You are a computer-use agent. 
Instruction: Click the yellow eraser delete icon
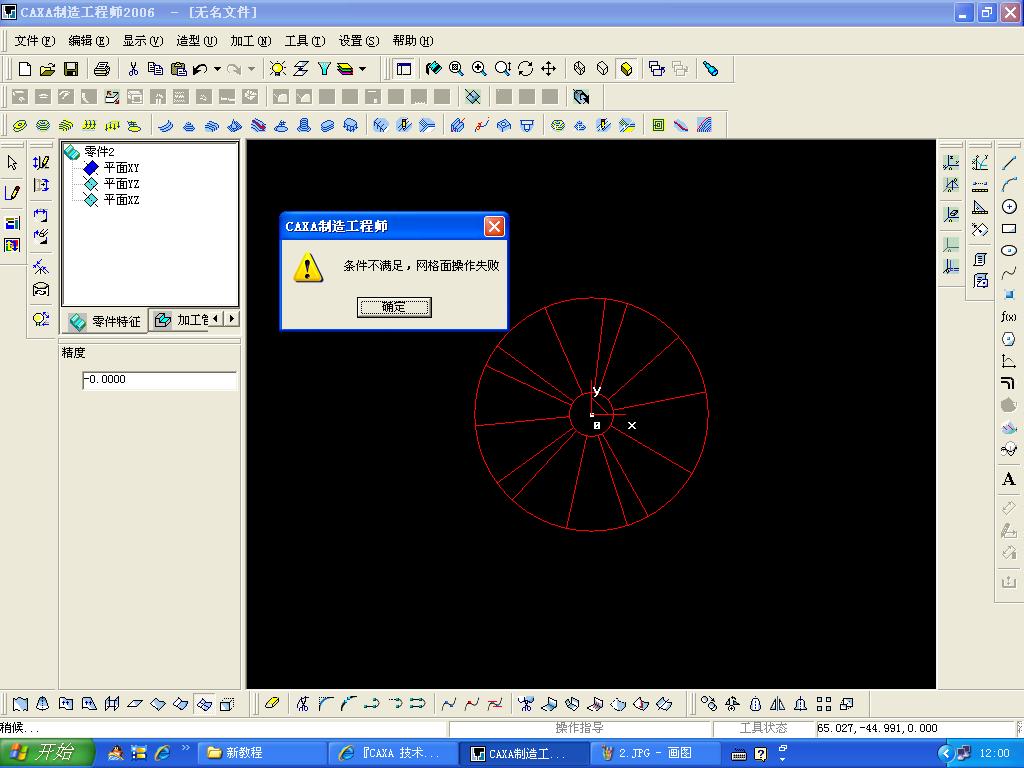pos(272,703)
